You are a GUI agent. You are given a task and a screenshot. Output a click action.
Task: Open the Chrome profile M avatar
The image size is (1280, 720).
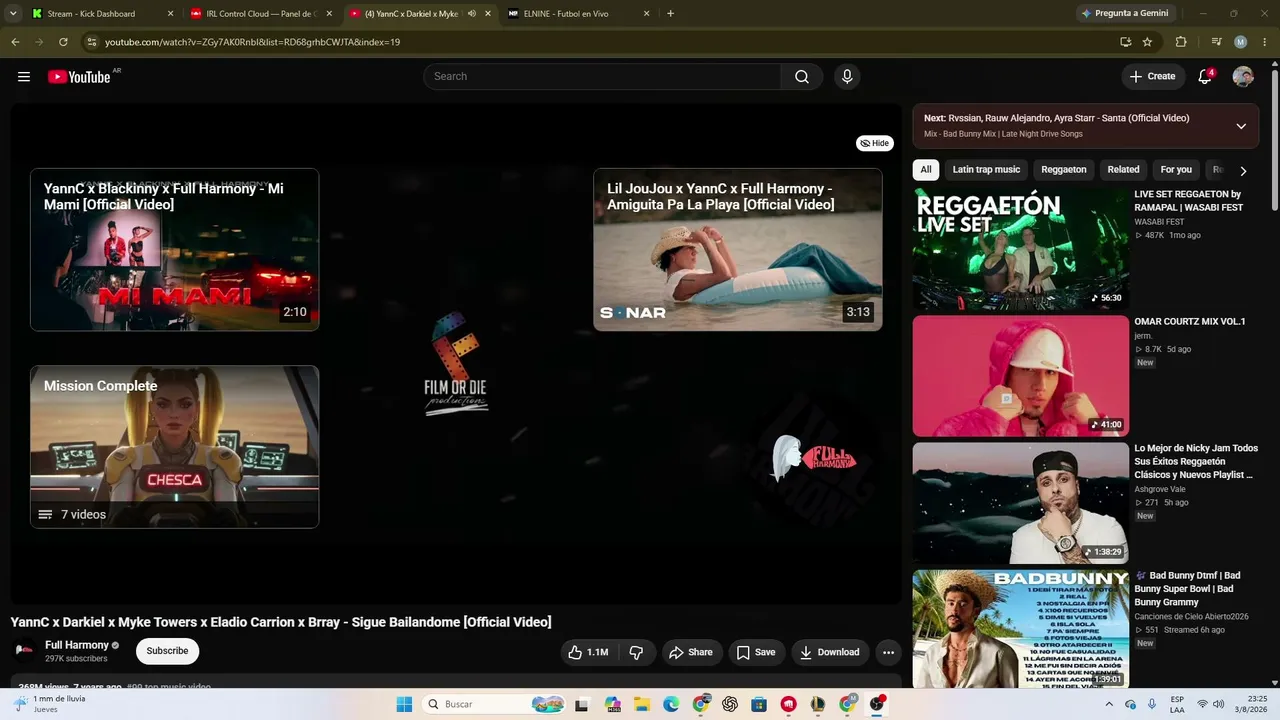point(1241,42)
